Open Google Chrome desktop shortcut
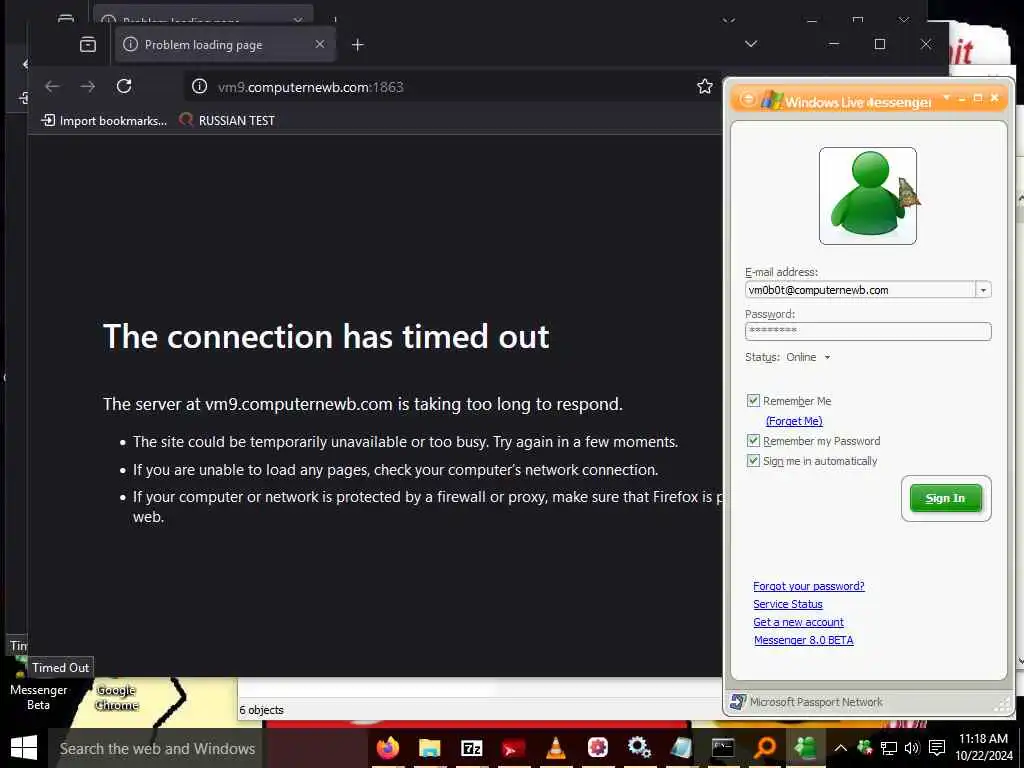1024x768 pixels. [117, 697]
